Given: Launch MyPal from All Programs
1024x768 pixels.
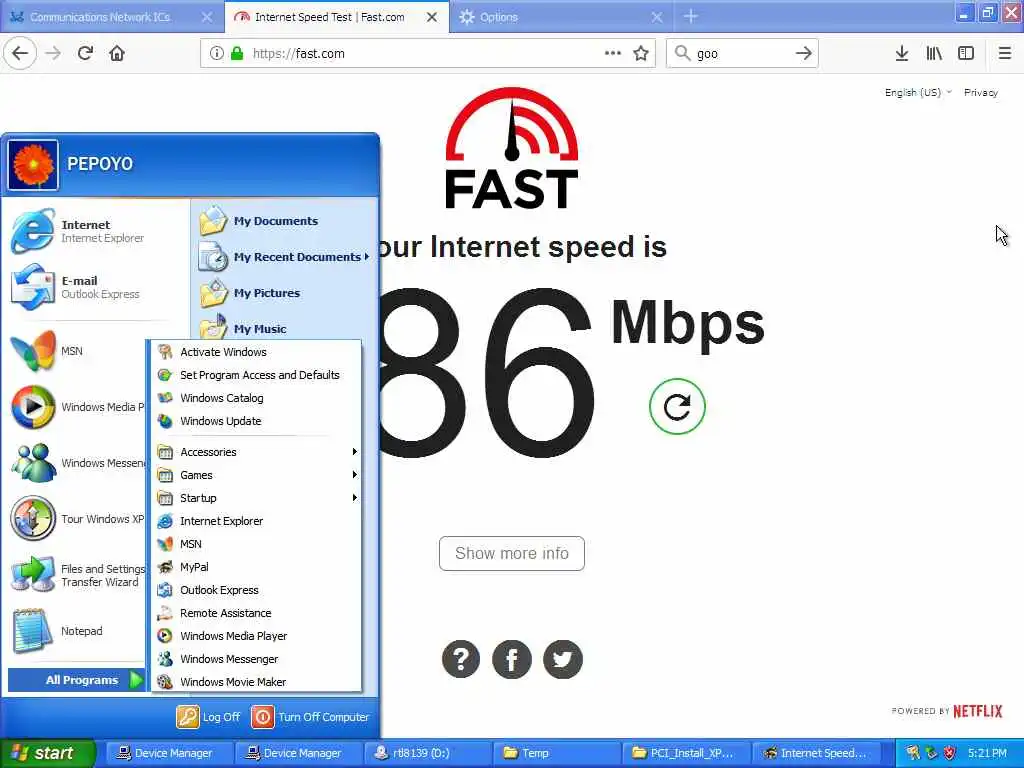Looking at the screenshot, I should pos(257,567).
